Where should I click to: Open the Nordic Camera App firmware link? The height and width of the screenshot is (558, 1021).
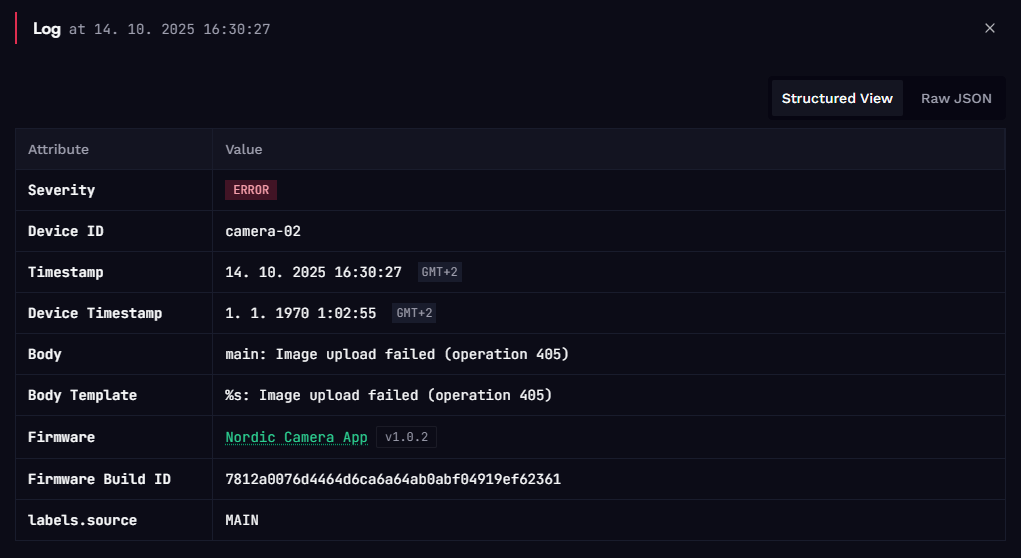coord(296,437)
